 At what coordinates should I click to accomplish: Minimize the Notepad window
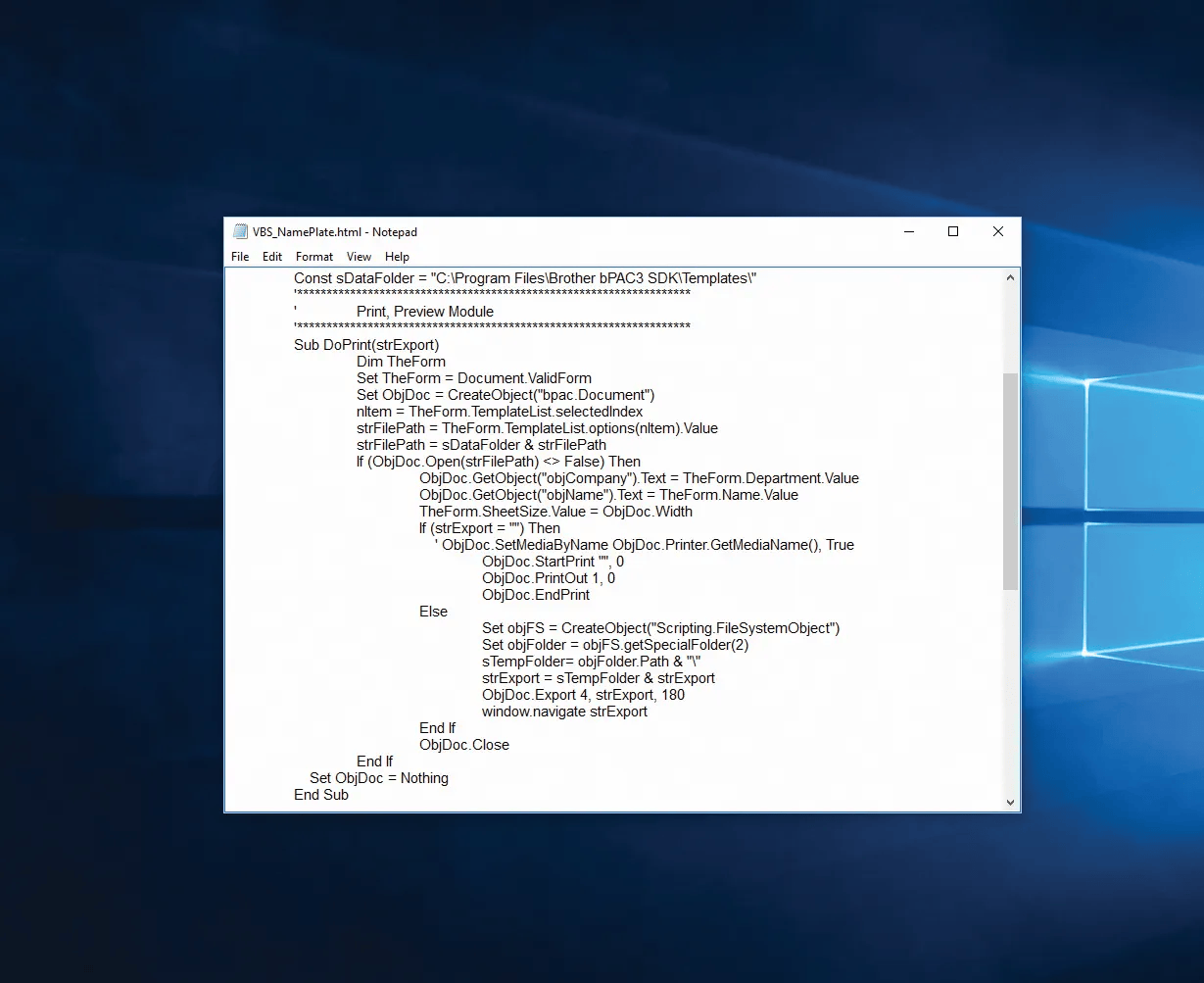pos(909,232)
